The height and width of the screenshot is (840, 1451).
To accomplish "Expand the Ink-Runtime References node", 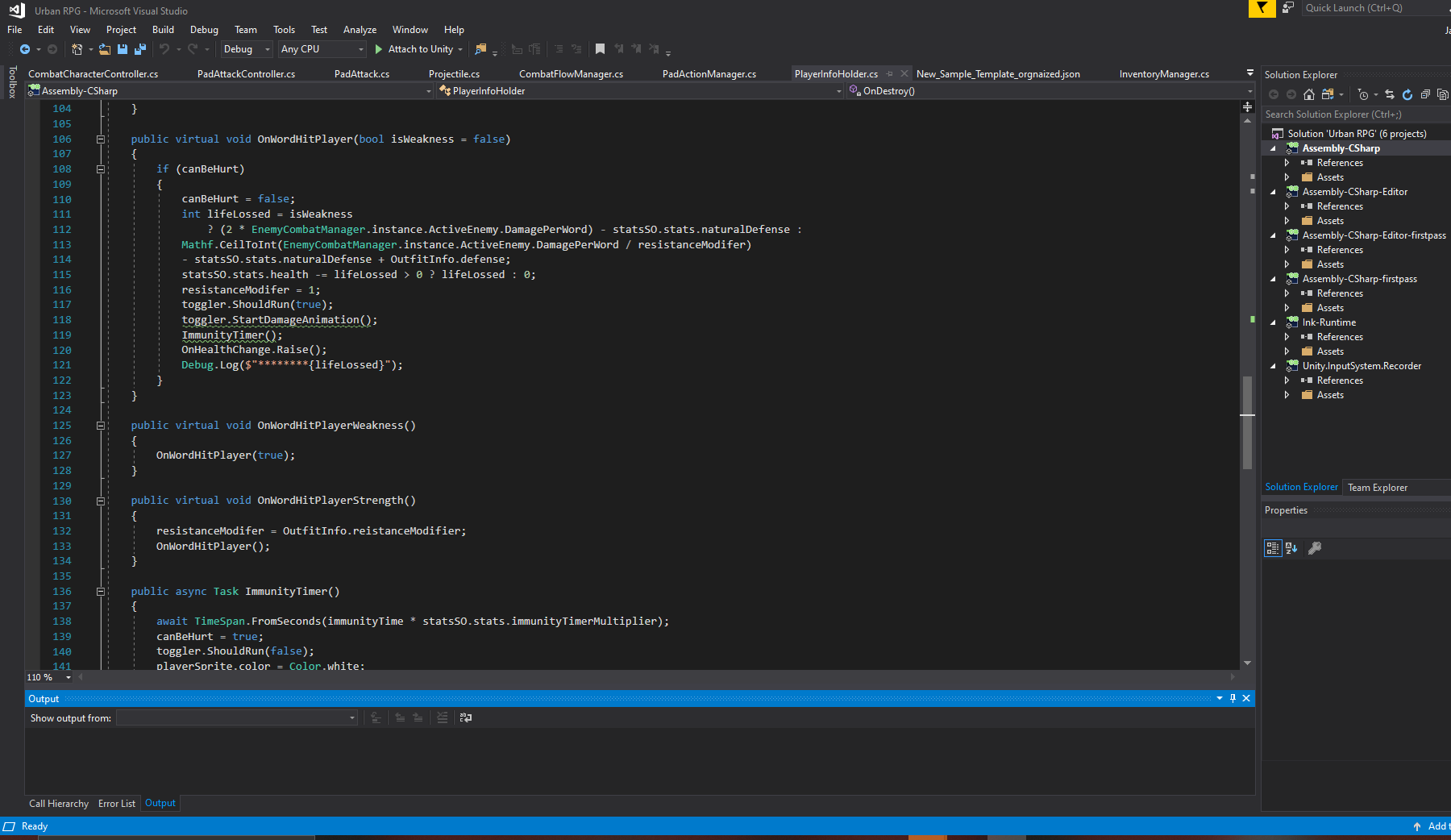I will tap(1288, 336).
